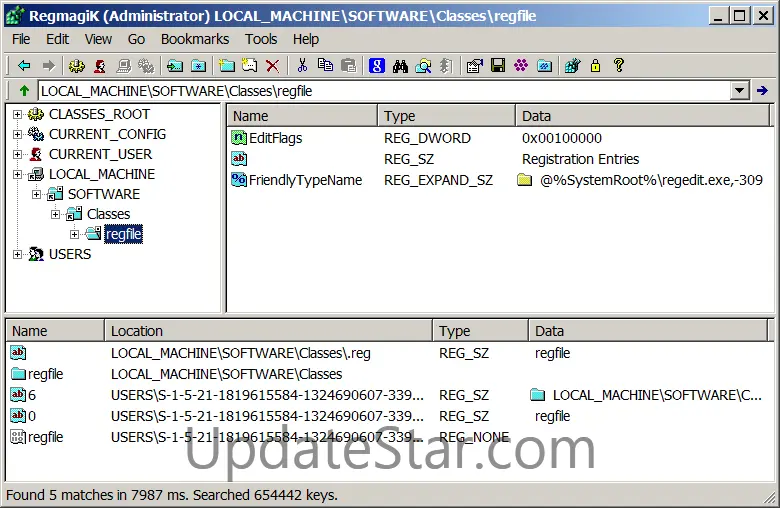780x508 pixels.
Task: Expand the regfile tree node
Action: [74, 234]
